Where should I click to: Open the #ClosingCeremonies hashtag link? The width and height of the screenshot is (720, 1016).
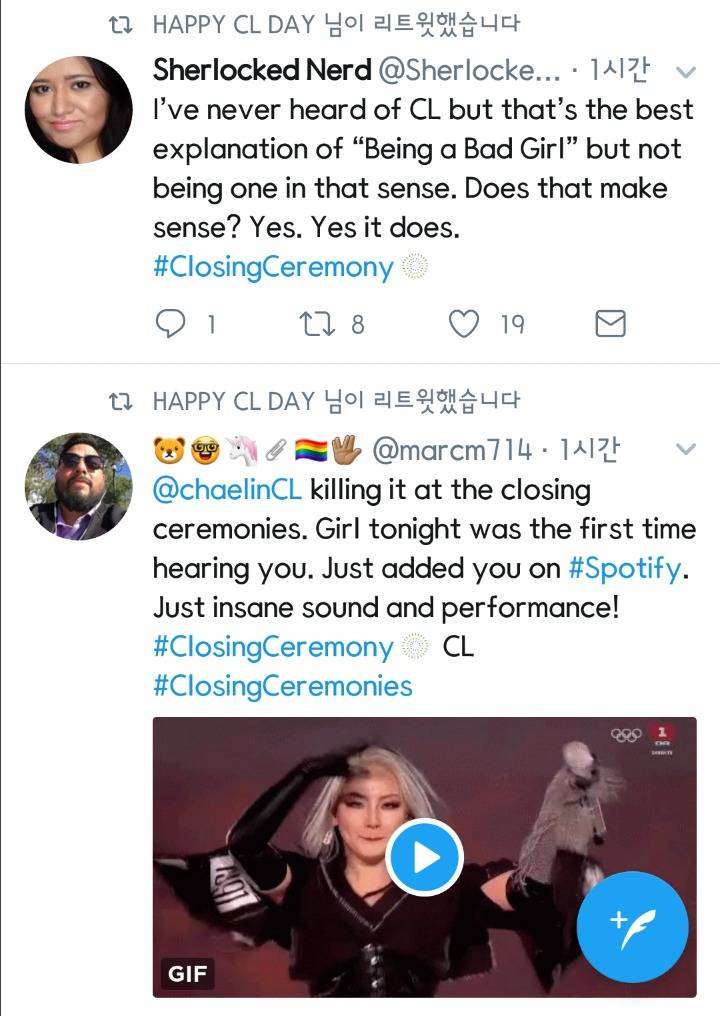click(x=282, y=686)
